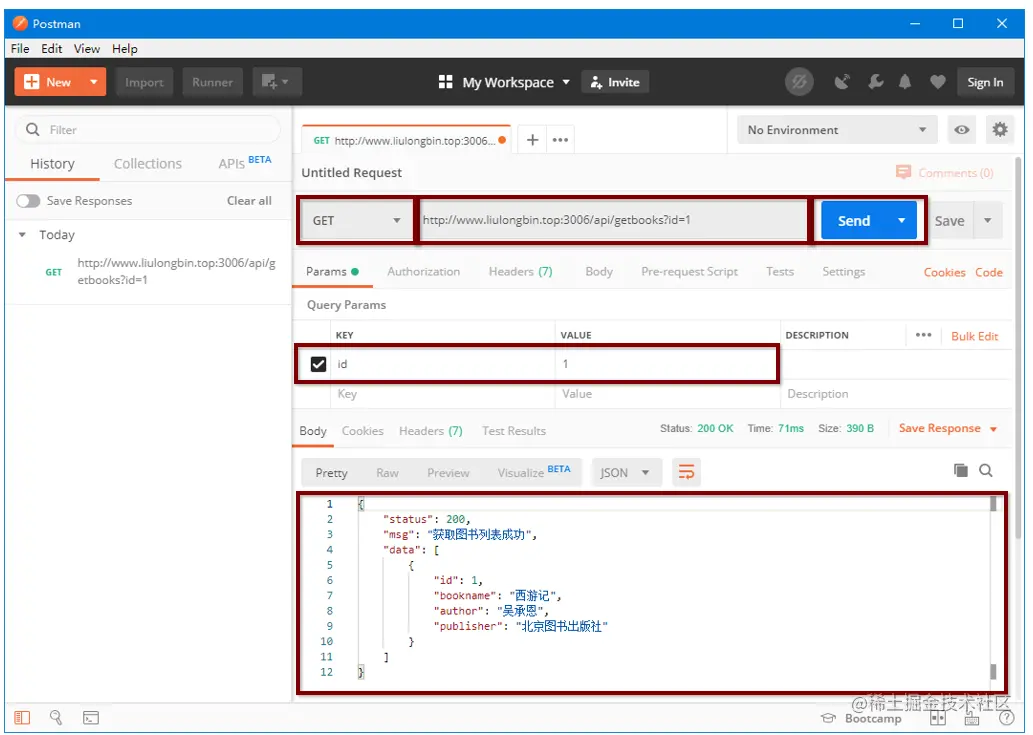Open the My Workspace dropdown
Viewport: 1033px width, 735px height.
[516, 82]
